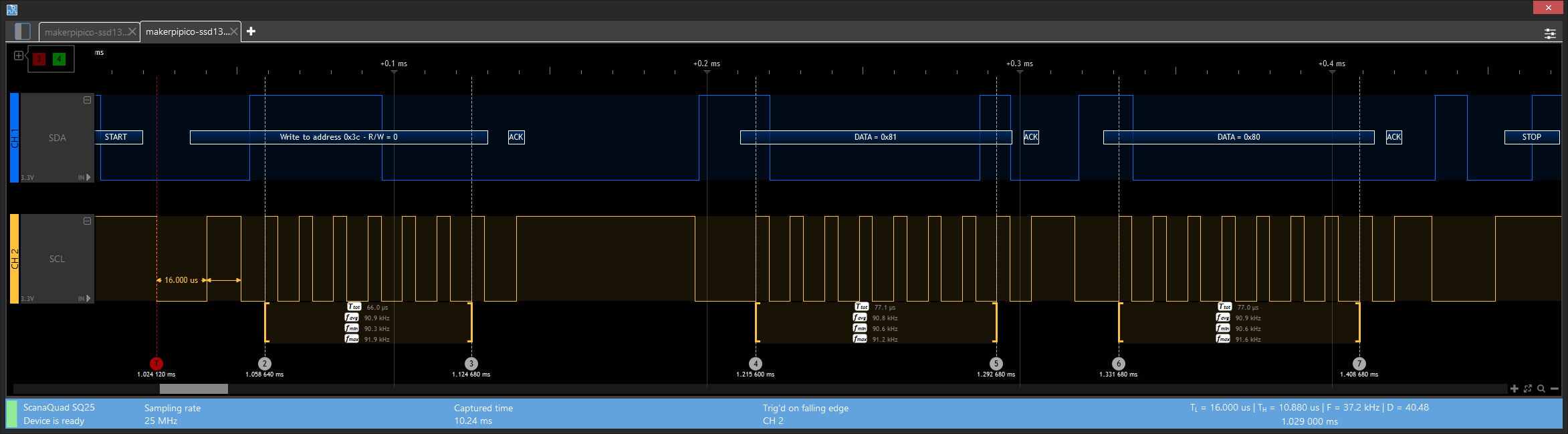This screenshot has width=1568, height=434.
Task: Switch to the first makerpipico-ssd13 tab
Action: 84,32
